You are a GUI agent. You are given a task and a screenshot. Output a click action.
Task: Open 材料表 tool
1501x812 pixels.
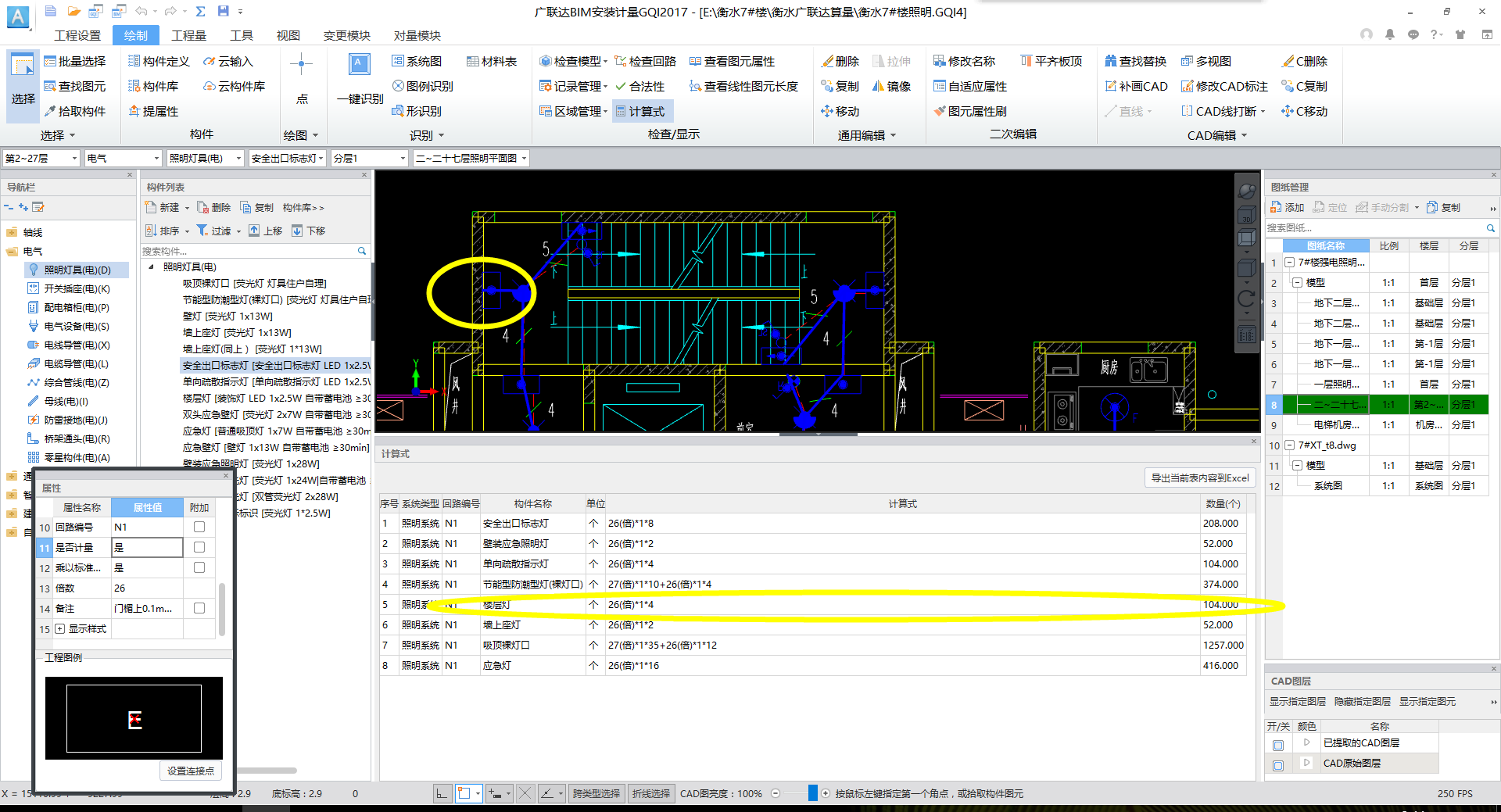[492, 61]
